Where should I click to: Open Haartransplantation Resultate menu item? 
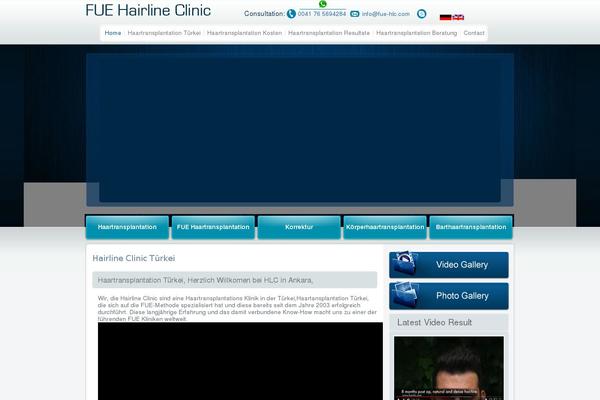pos(329,33)
